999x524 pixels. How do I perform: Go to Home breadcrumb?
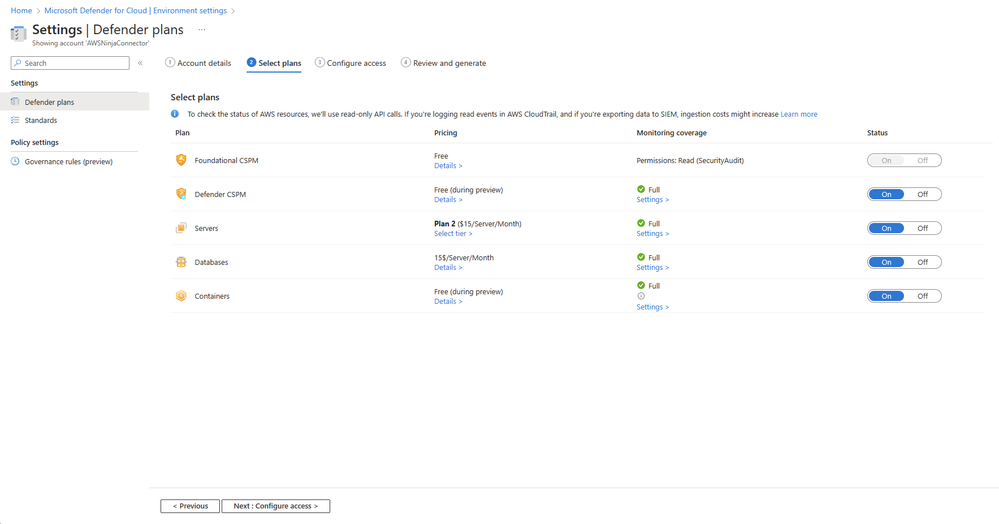[x=21, y=11]
